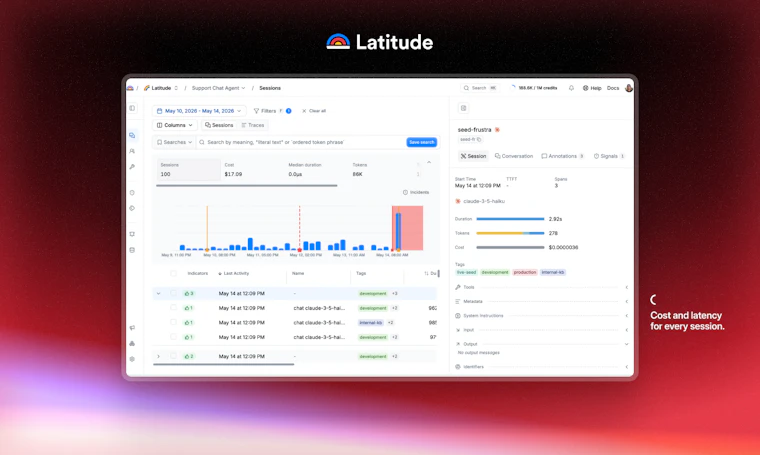
Task: Click the credits usage indicator
Action: tap(534, 88)
